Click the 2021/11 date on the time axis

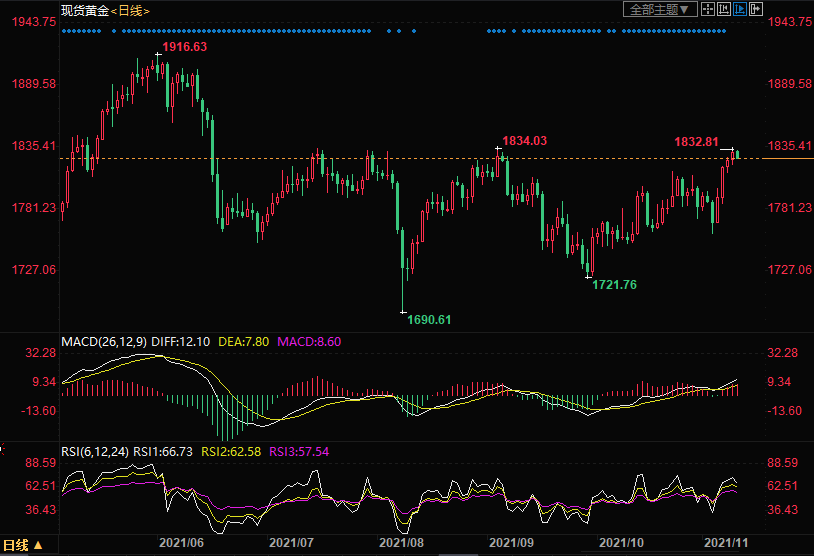click(x=727, y=542)
